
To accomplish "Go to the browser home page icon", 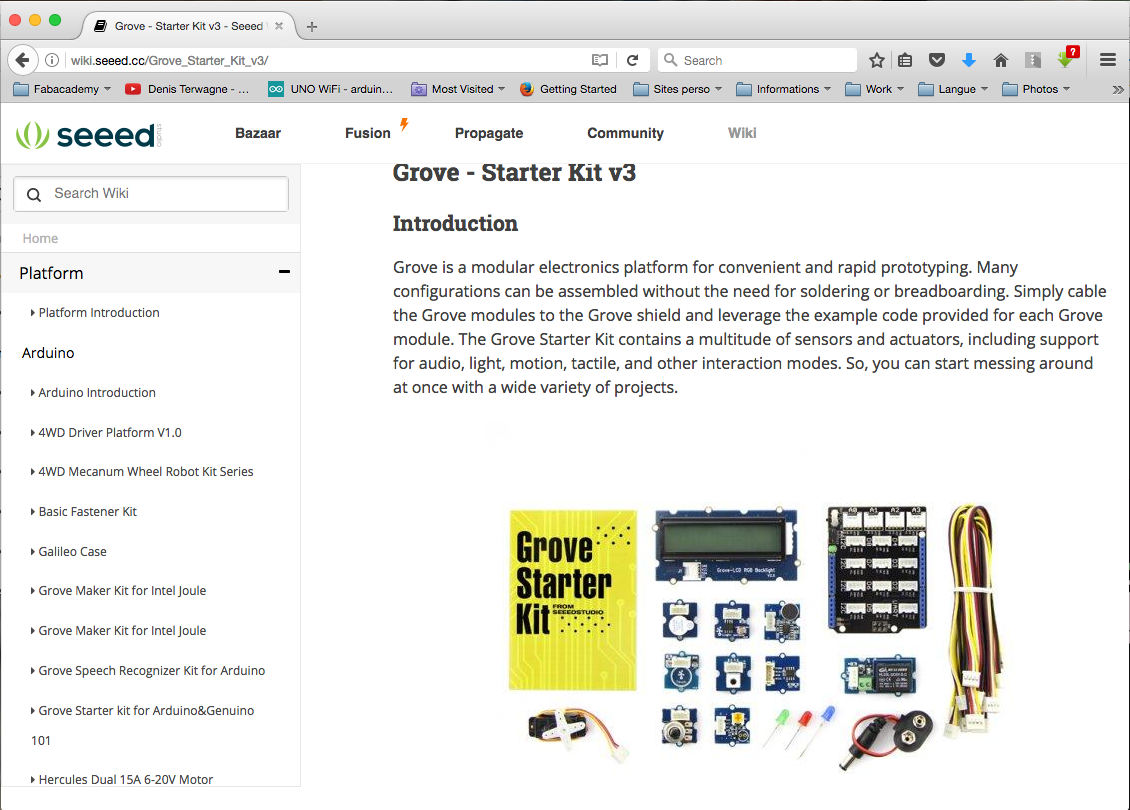I will [x=1000, y=61].
